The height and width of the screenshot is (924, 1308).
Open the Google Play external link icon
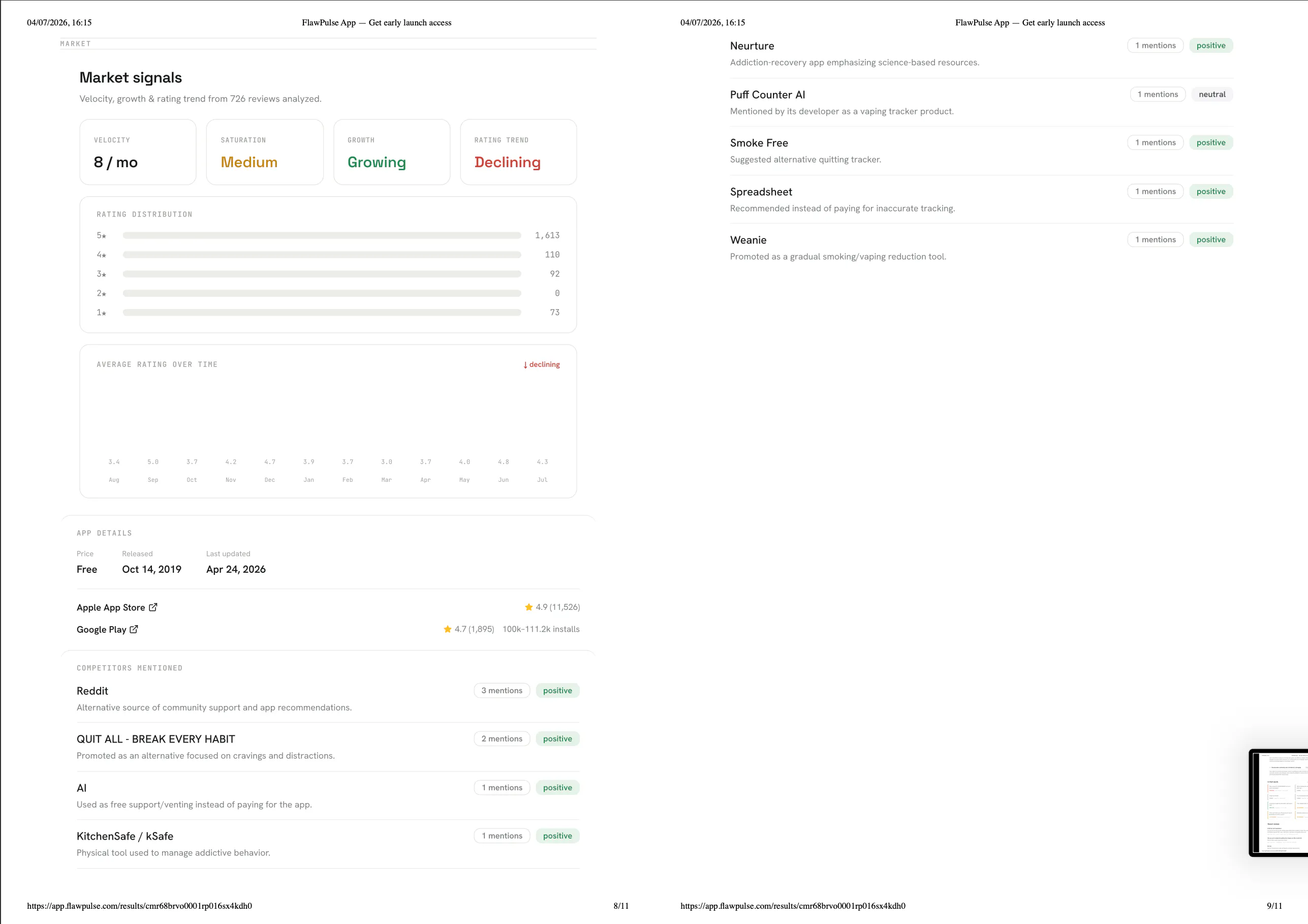134,630
